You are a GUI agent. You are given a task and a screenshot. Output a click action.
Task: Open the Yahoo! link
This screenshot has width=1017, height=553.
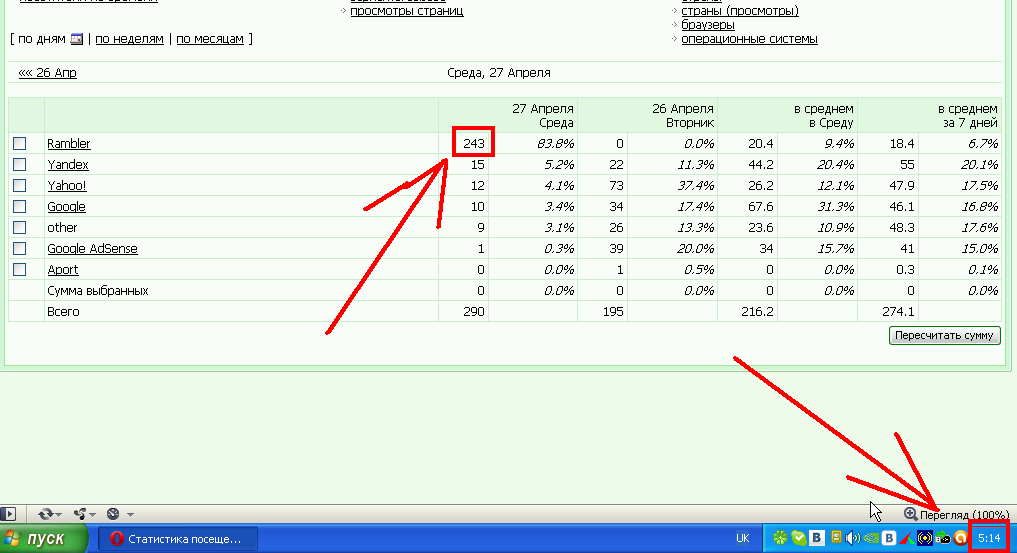pyautogui.click(x=67, y=185)
